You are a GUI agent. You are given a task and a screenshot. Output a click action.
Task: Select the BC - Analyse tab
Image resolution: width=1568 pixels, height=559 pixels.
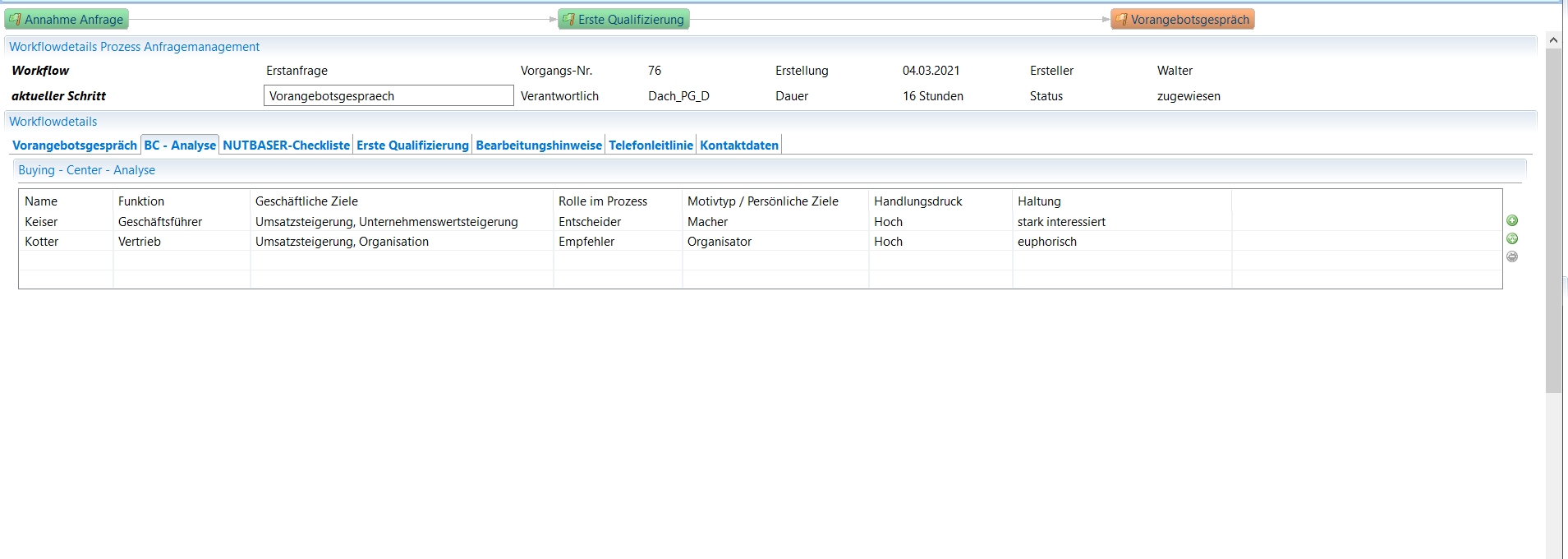(180, 146)
